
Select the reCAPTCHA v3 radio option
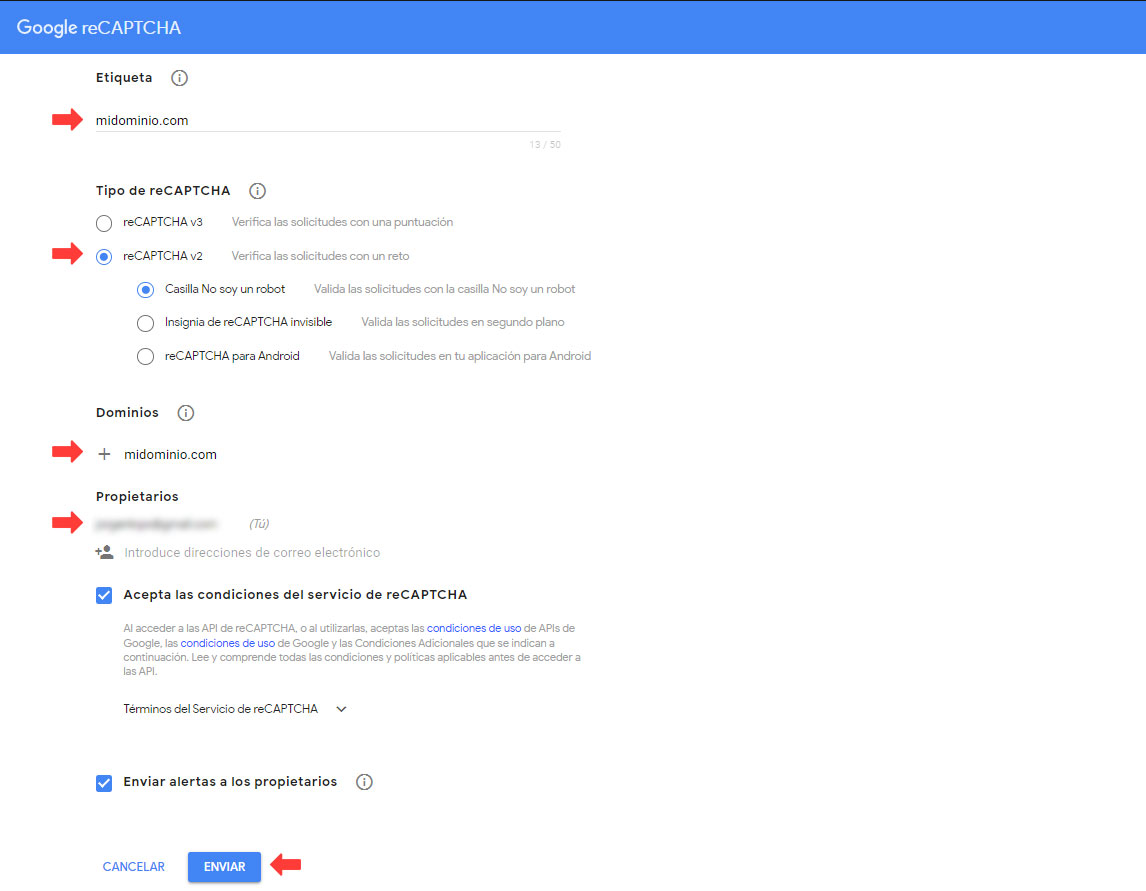(104, 223)
